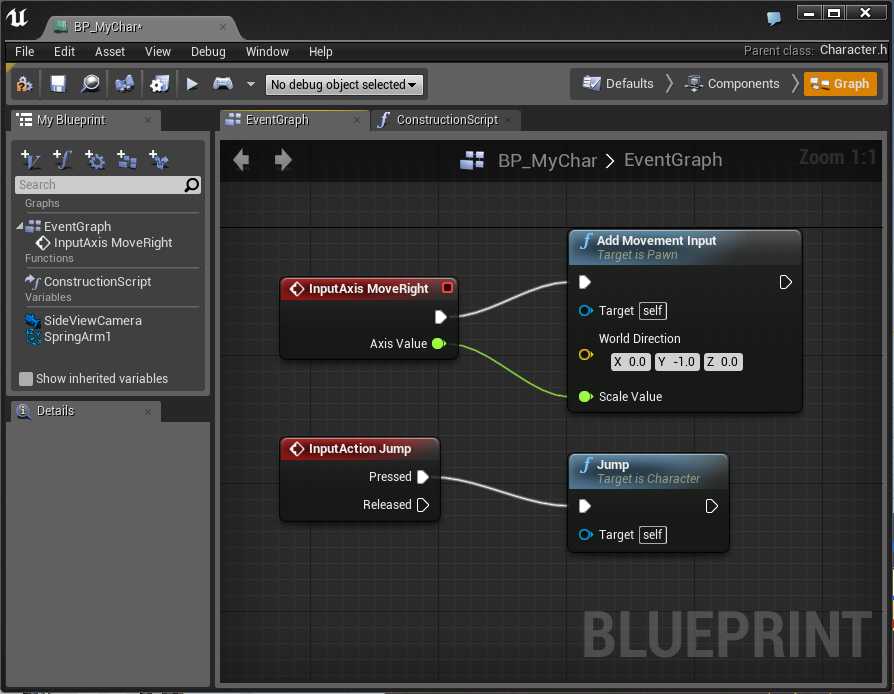
Task: Open the Edit menu
Action: point(64,51)
